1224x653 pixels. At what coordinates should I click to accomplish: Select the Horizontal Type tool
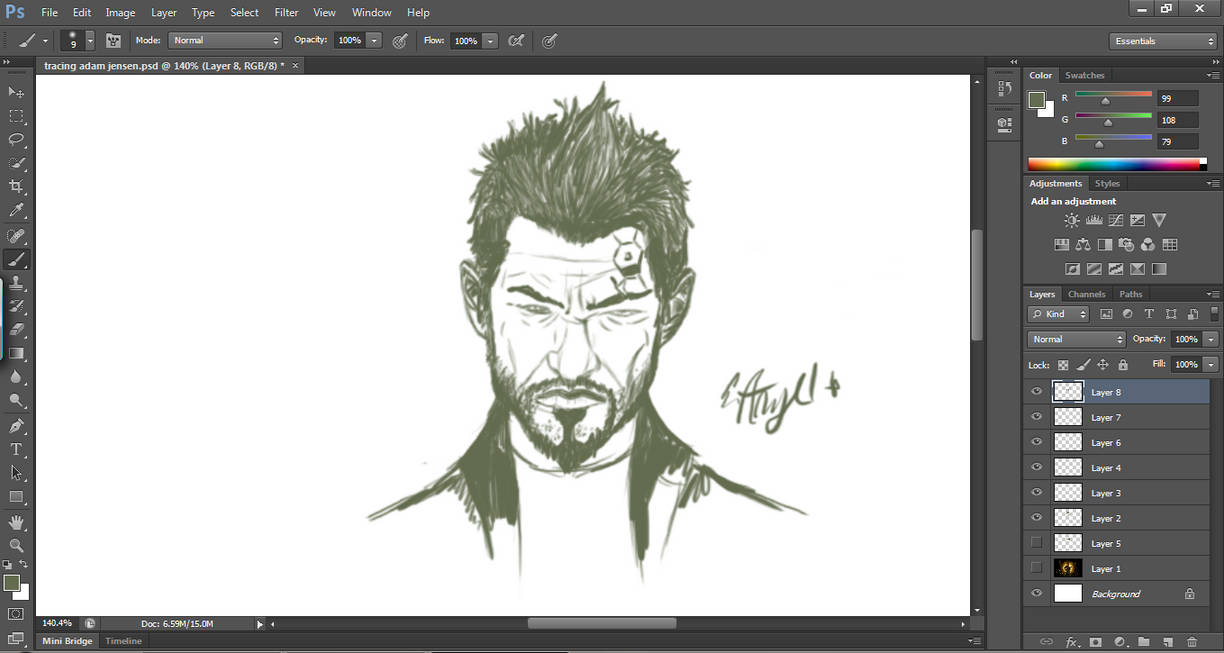coord(16,449)
